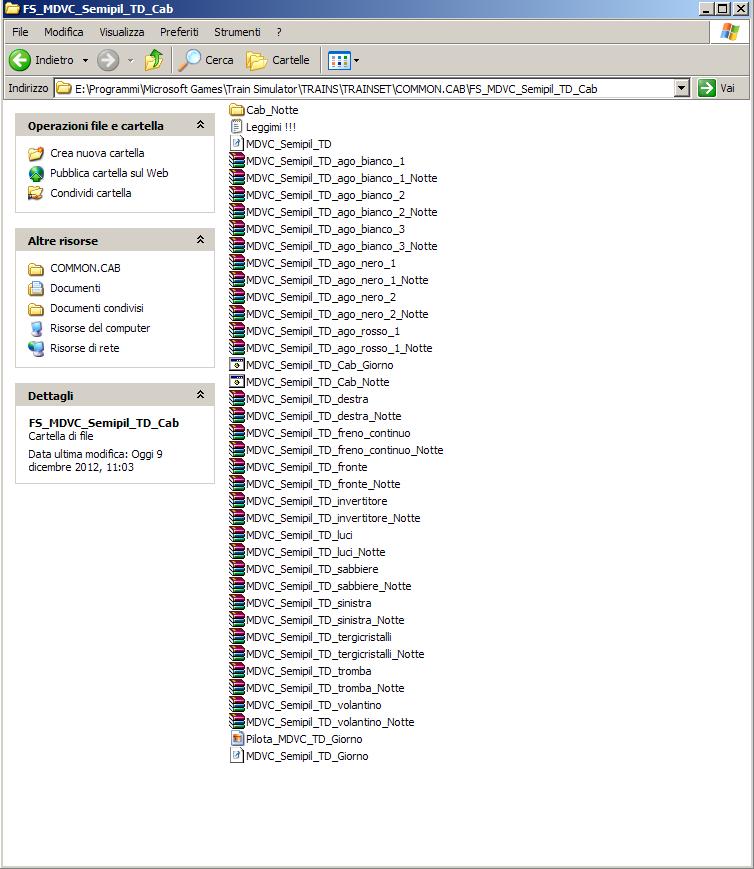Select file name MDVC_Semipil_TD_invertitore_Notte
Screen dimensions: 754x869
tap(333, 518)
